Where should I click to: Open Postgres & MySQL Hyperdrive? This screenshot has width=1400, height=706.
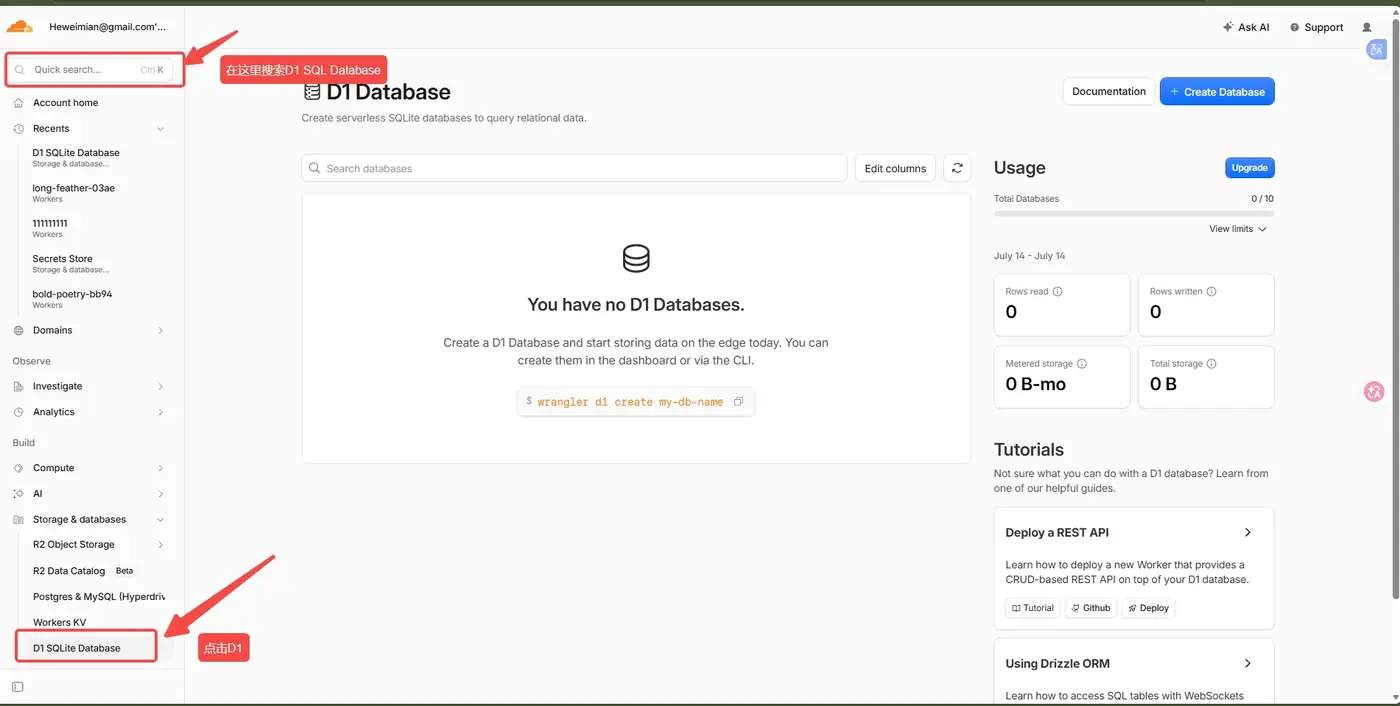[99, 597]
